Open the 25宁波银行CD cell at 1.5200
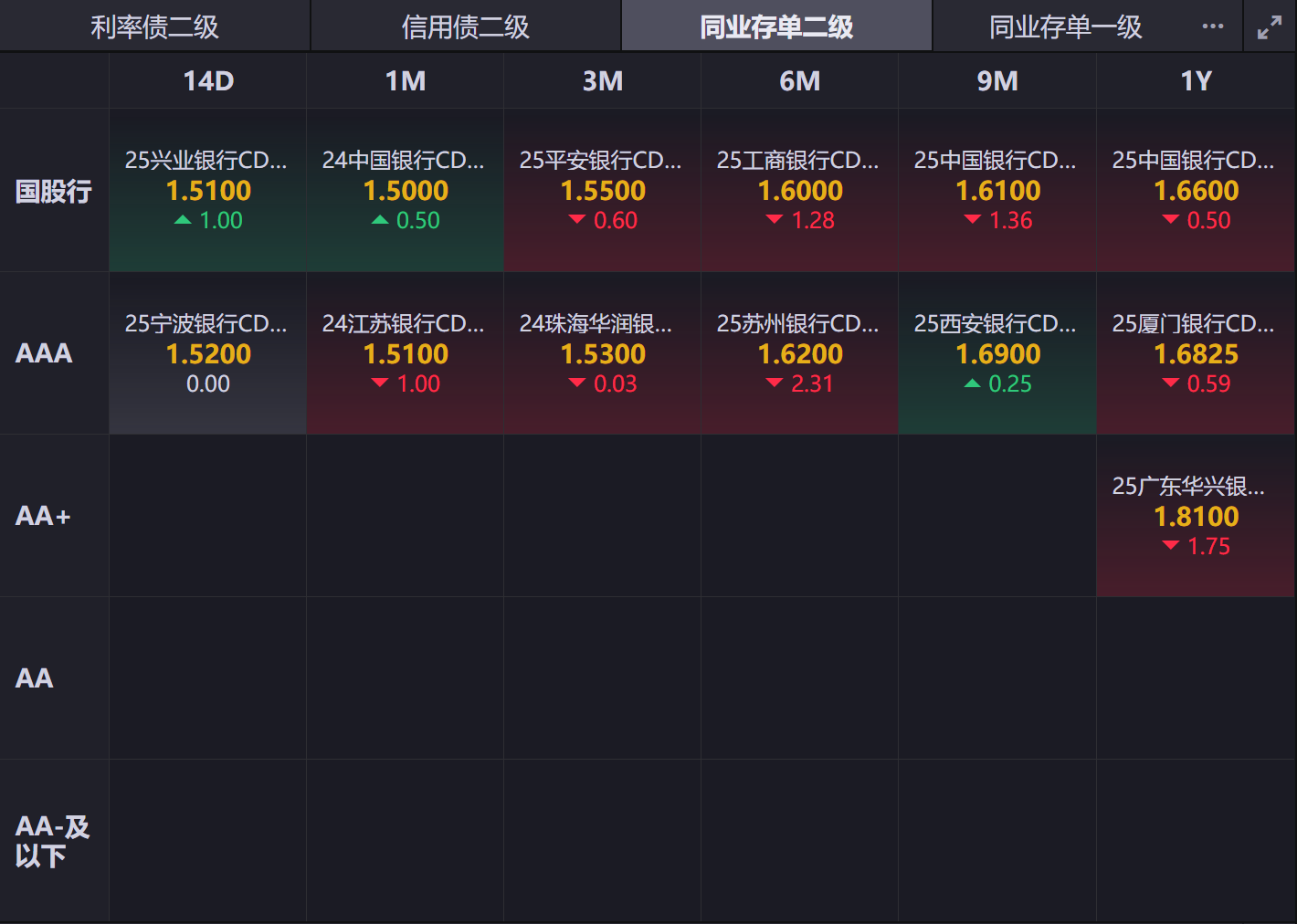This screenshot has height=924, width=1297. click(208, 353)
